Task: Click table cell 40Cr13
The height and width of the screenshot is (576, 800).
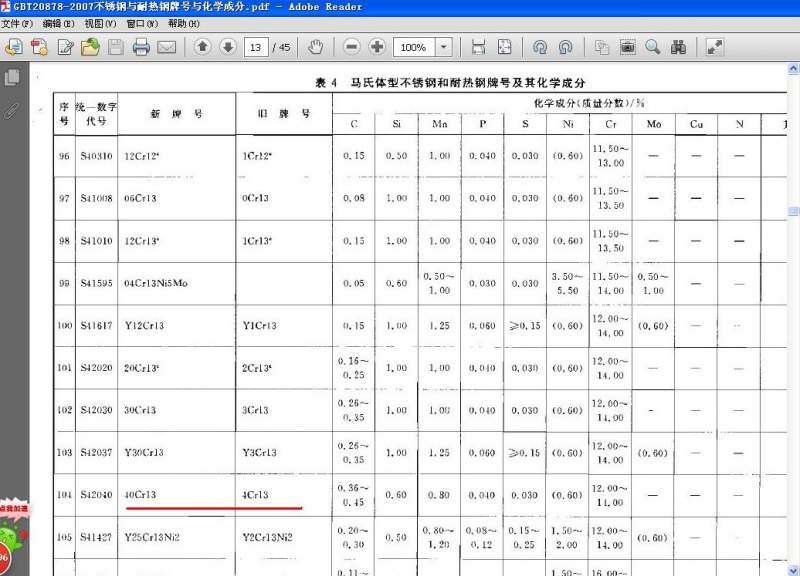Action: (x=140, y=495)
